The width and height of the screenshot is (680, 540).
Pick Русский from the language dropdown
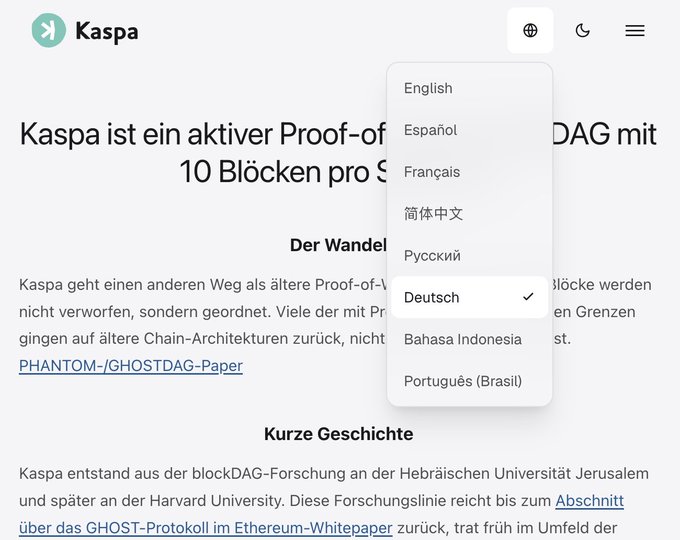click(470, 255)
